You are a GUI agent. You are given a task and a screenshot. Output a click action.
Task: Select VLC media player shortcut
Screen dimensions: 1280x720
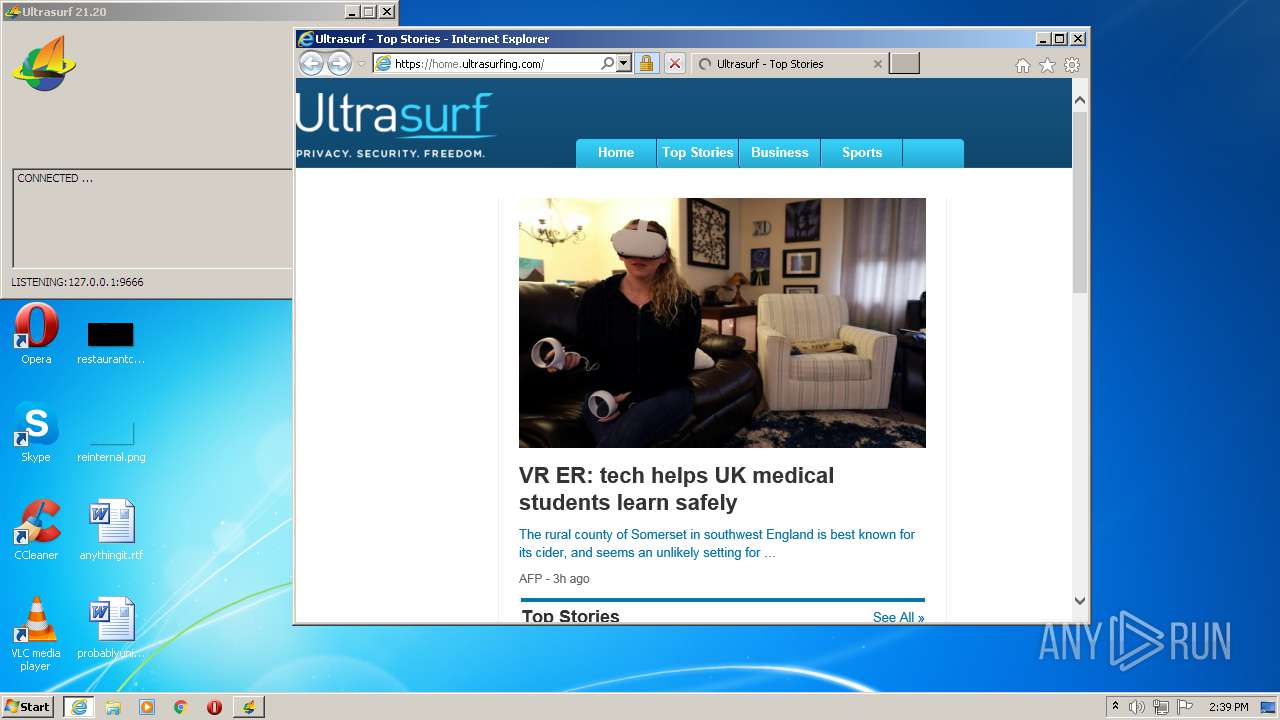pyautogui.click(x=36, y=634)
